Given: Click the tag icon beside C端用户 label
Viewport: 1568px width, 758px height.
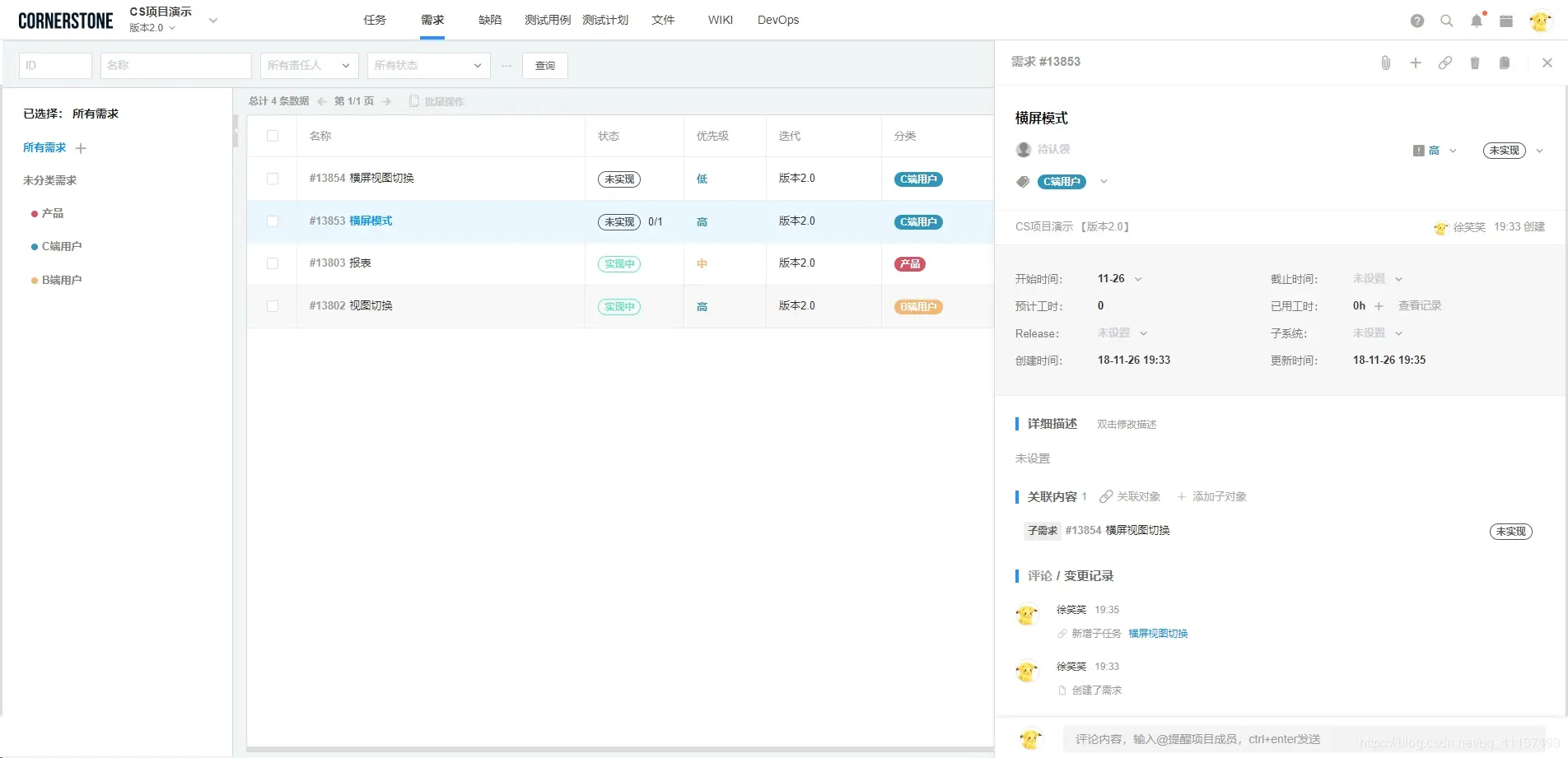Looking at the screenshot, I should pyautogui.click(x=1023, y=182).
